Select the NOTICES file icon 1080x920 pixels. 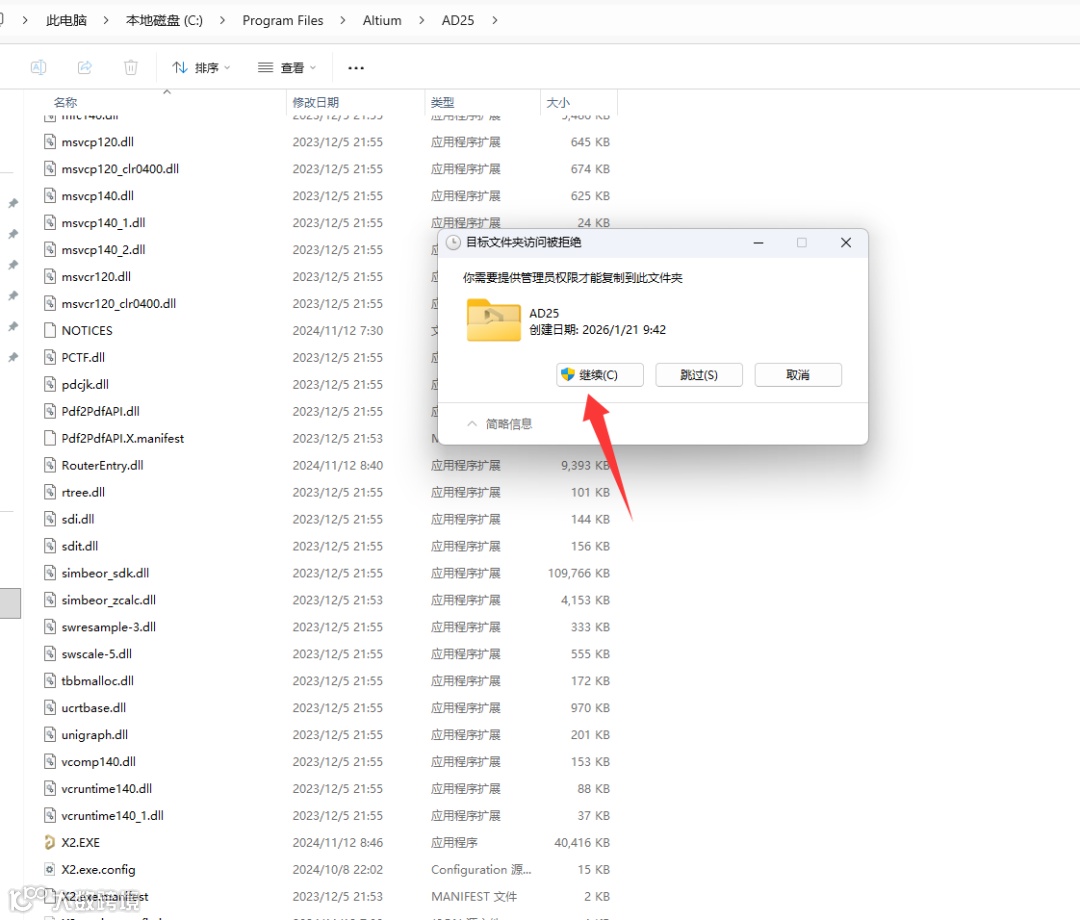point(50,331)
